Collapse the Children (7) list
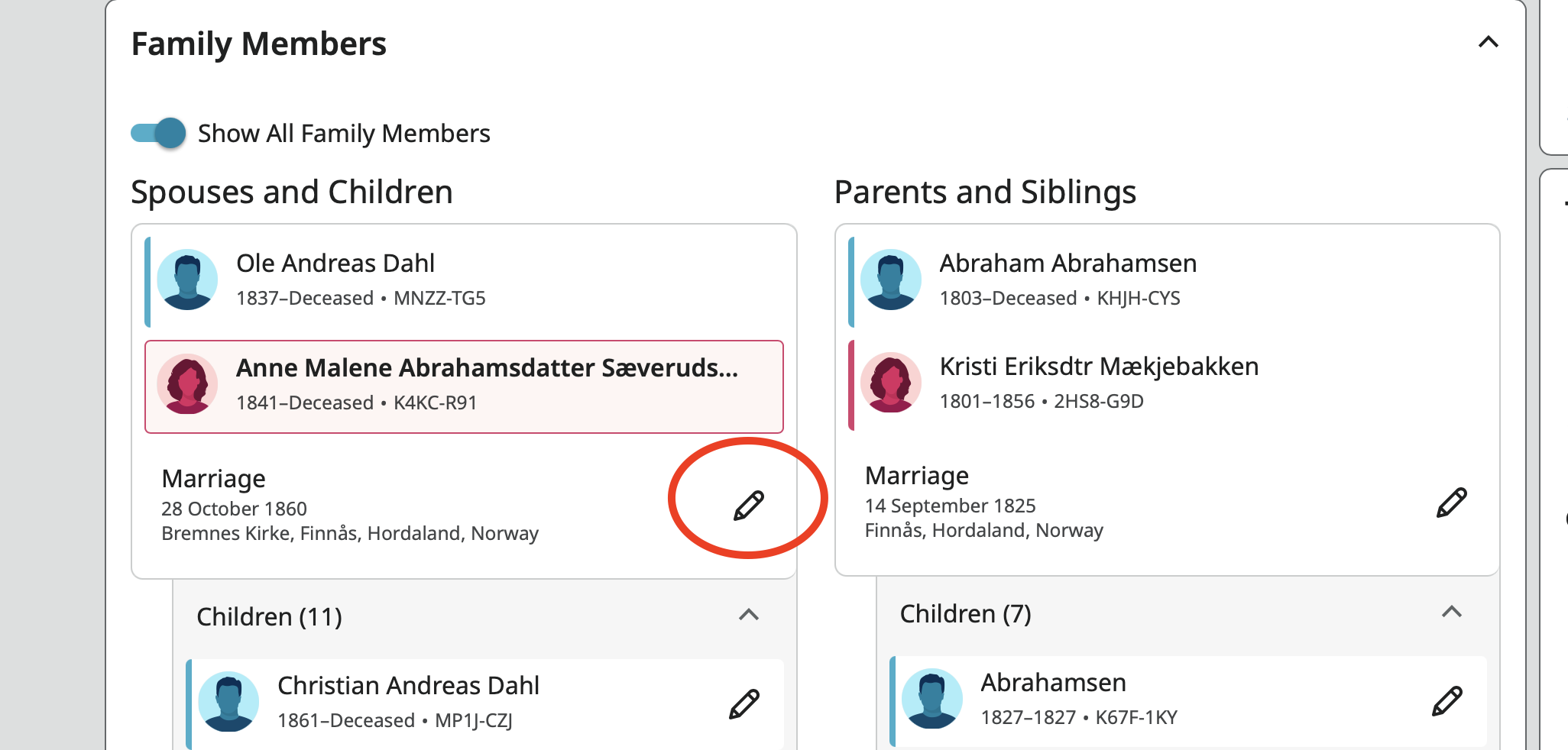 (1451, 612)
